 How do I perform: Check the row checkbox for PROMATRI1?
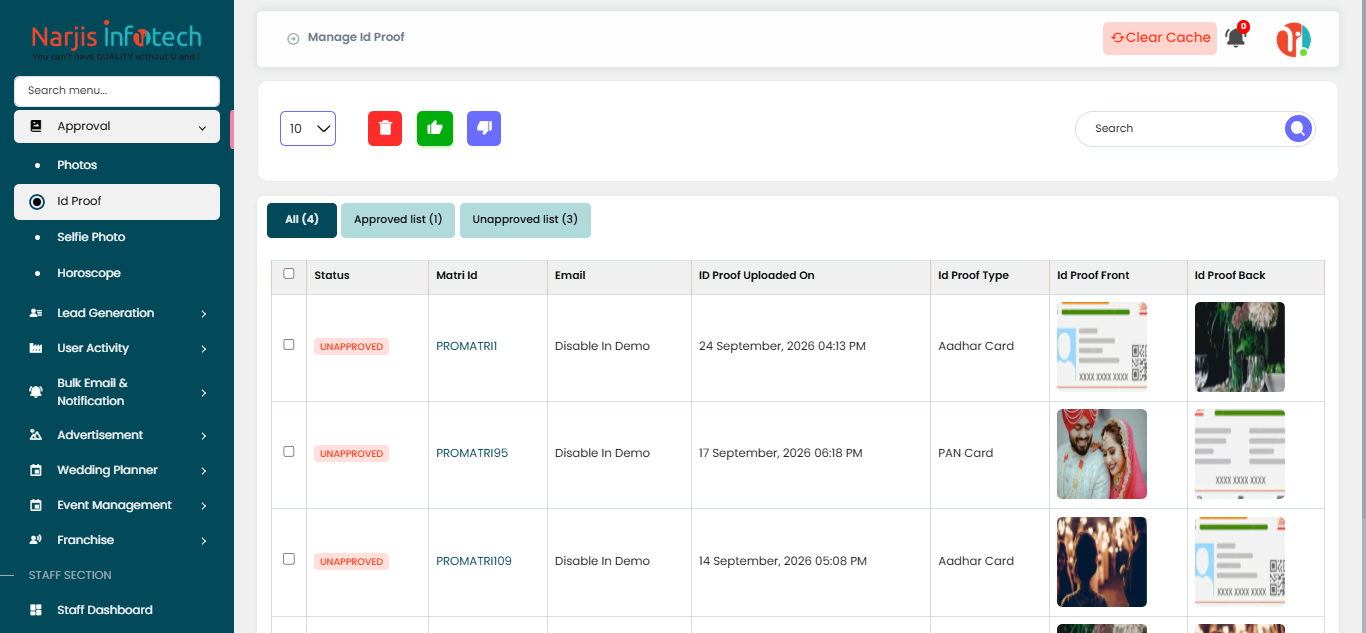tap(289, 344)
